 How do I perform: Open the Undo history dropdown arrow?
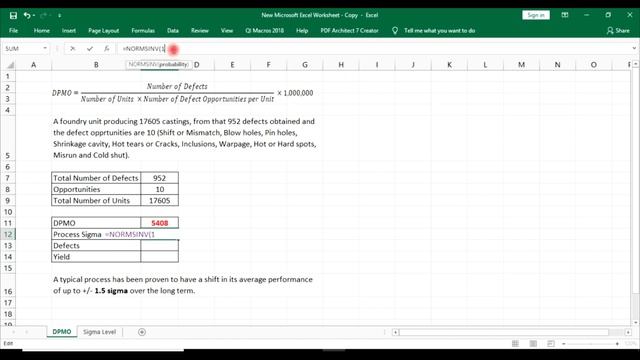click(x=33, y=16)
